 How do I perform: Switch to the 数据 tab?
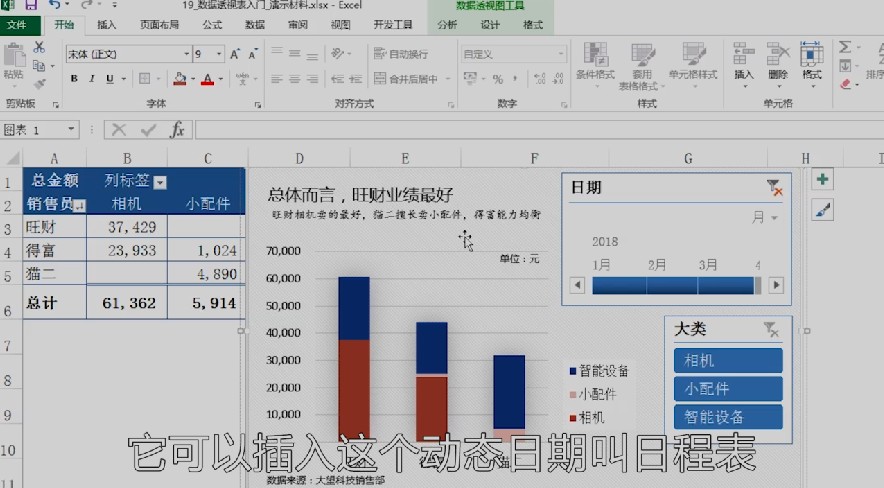255,25
